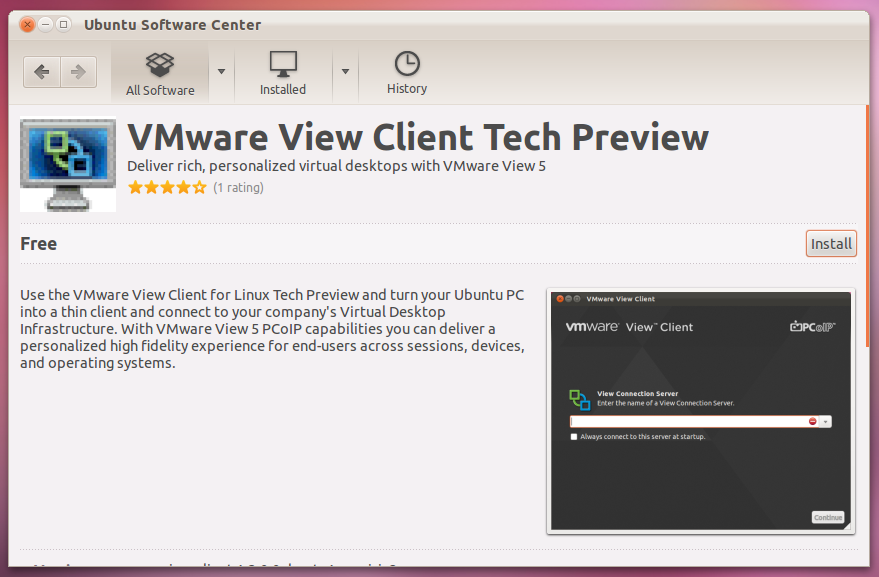879x577 pixels.
Task: Click the Free price label
Action: click(39, 244)
